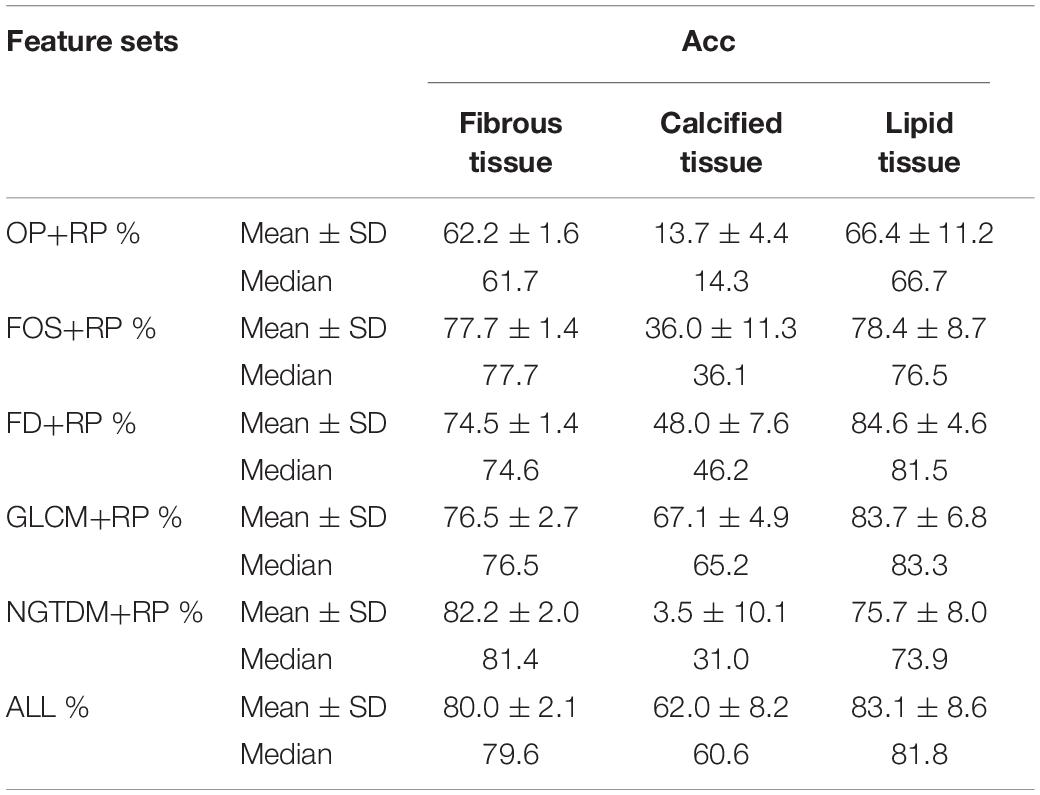The height and width of the screenshot is (795, 1040).
Task: Click the Fibrous tissue column header
Action: click(511, 143)
